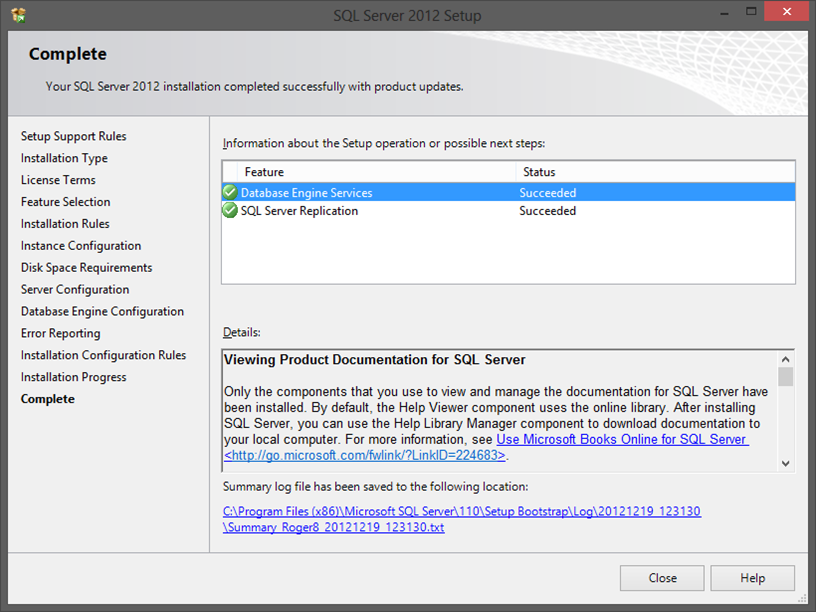Click the Details scrollbar up arrow
Screen dimensions: 816x612
pyautogui.click(x=786, y=359)
